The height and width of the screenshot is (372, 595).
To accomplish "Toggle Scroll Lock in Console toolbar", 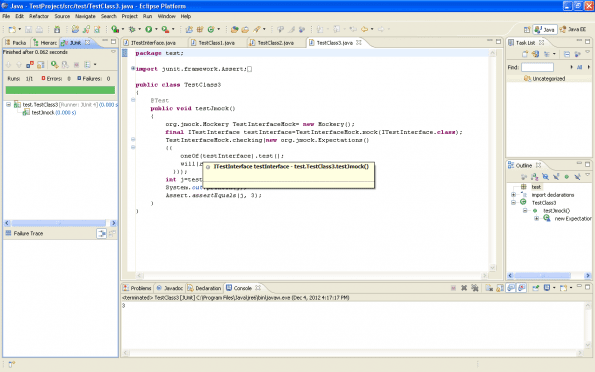I will pos(500,288).
